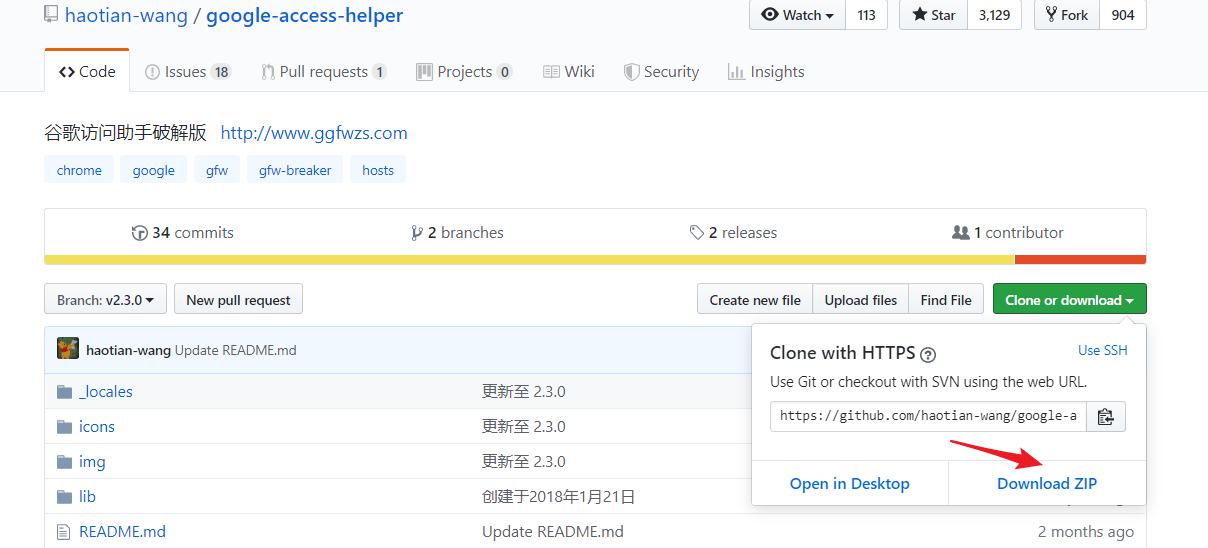
Task: Select the chrome topic tag
Action: [x=79, y=170]
